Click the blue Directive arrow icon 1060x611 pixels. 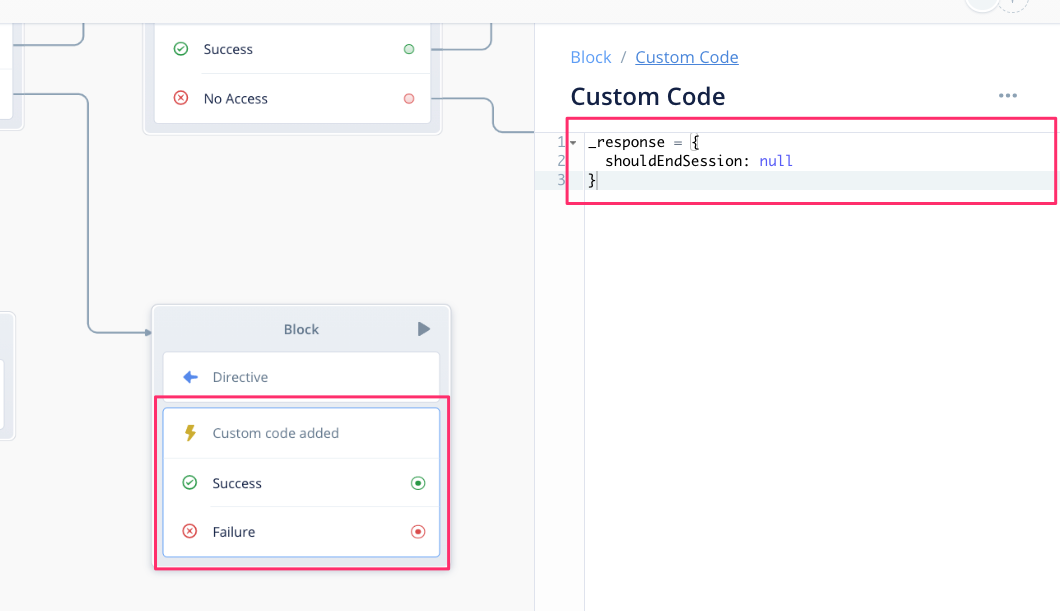[x=190, y=377]
